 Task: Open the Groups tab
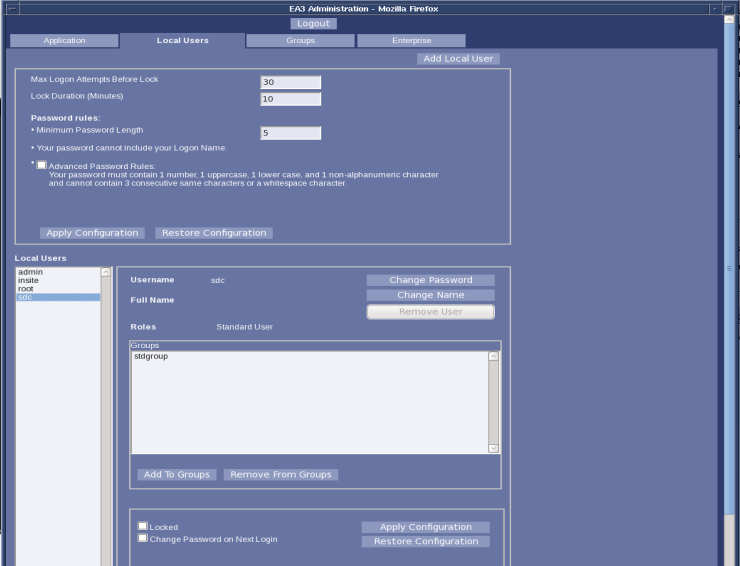pos(300,41)
